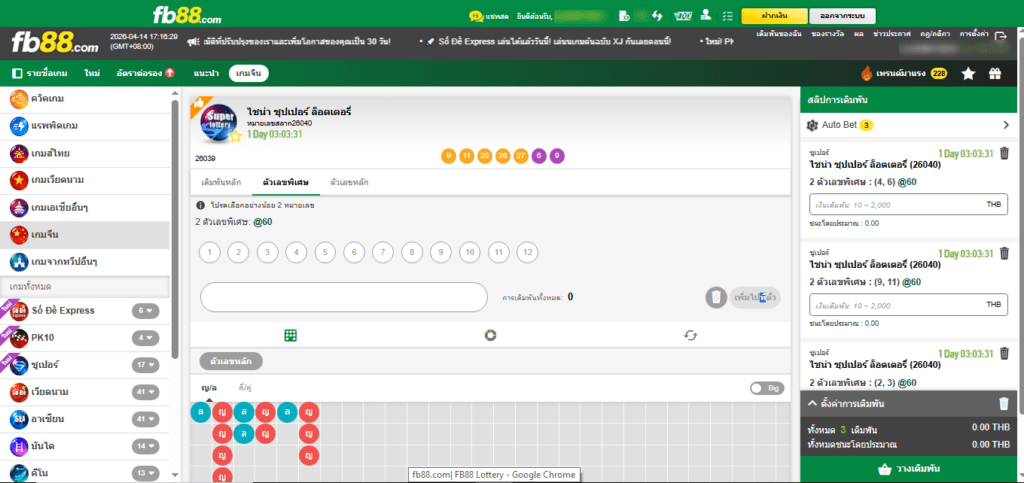This screenshot has height=483, width=1024.
Task: Expand เวียดนาม game list (41)
Action: pos(146,392)
